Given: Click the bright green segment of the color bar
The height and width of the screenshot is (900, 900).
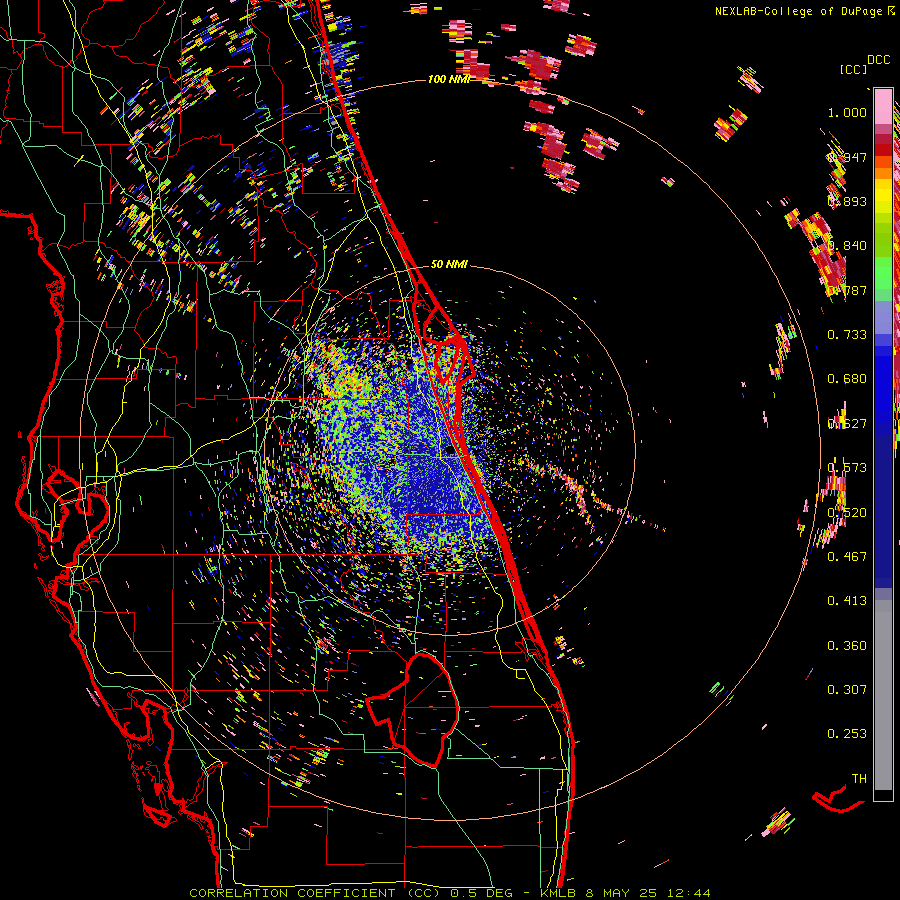Looking at the screenshot, I should click(883, 273).
